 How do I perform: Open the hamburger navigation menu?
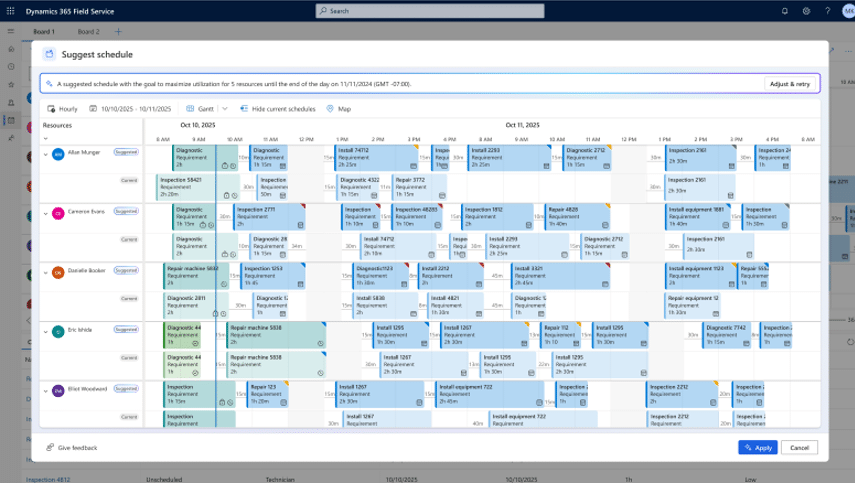(11, 31)
